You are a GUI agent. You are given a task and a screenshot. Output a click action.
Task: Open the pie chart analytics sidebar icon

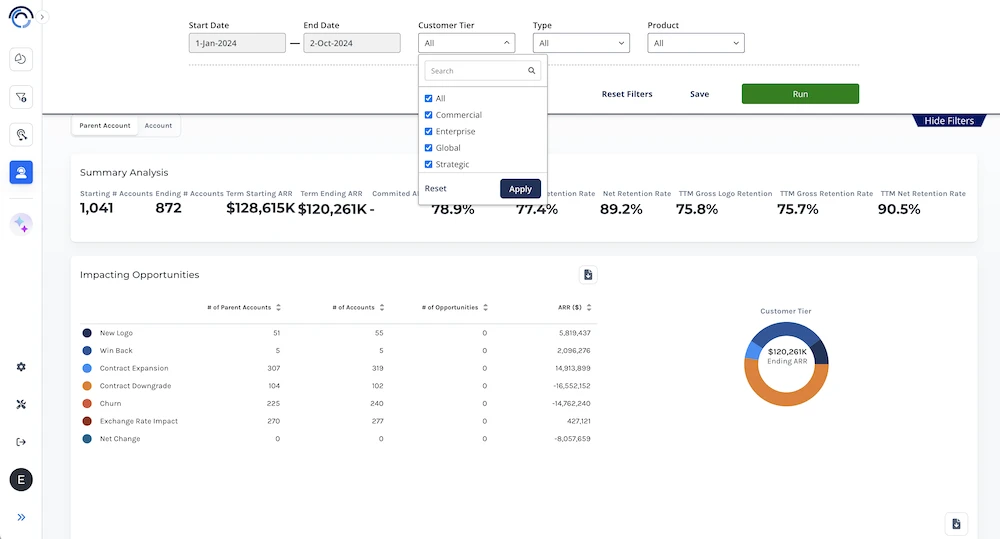[21, 60]
